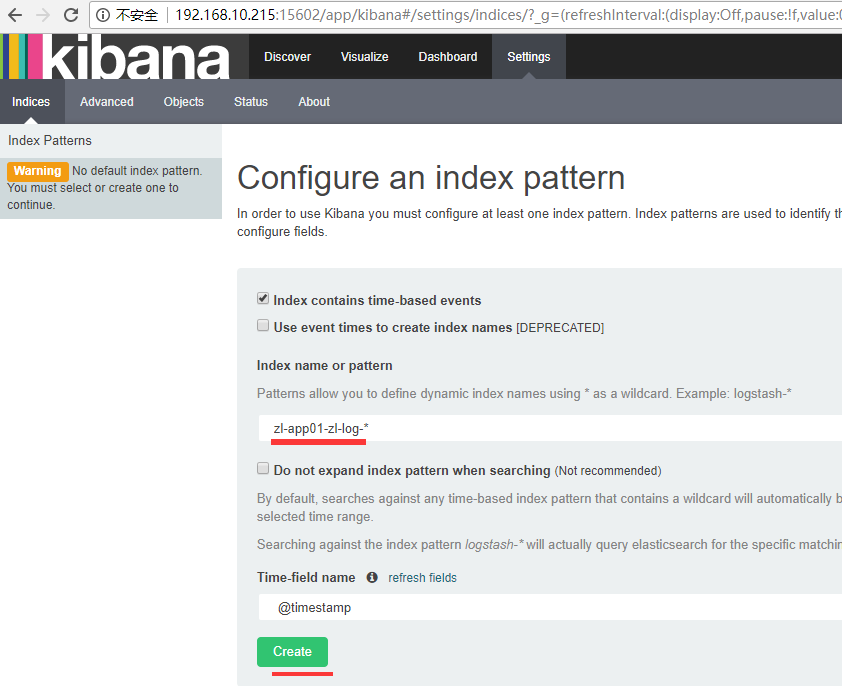Click the orange Warning label
Screen dimensions: 842x686
[38, 171]
